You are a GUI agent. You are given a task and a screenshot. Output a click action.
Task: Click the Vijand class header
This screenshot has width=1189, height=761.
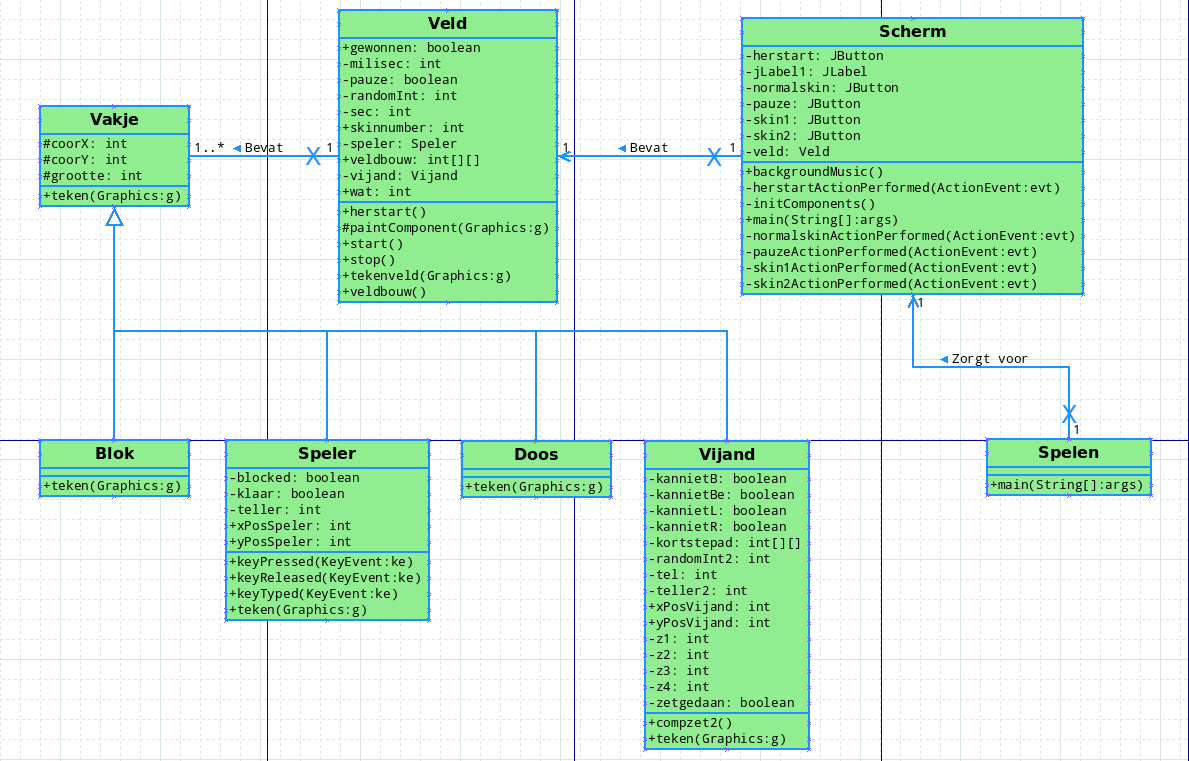click(727, 454)
